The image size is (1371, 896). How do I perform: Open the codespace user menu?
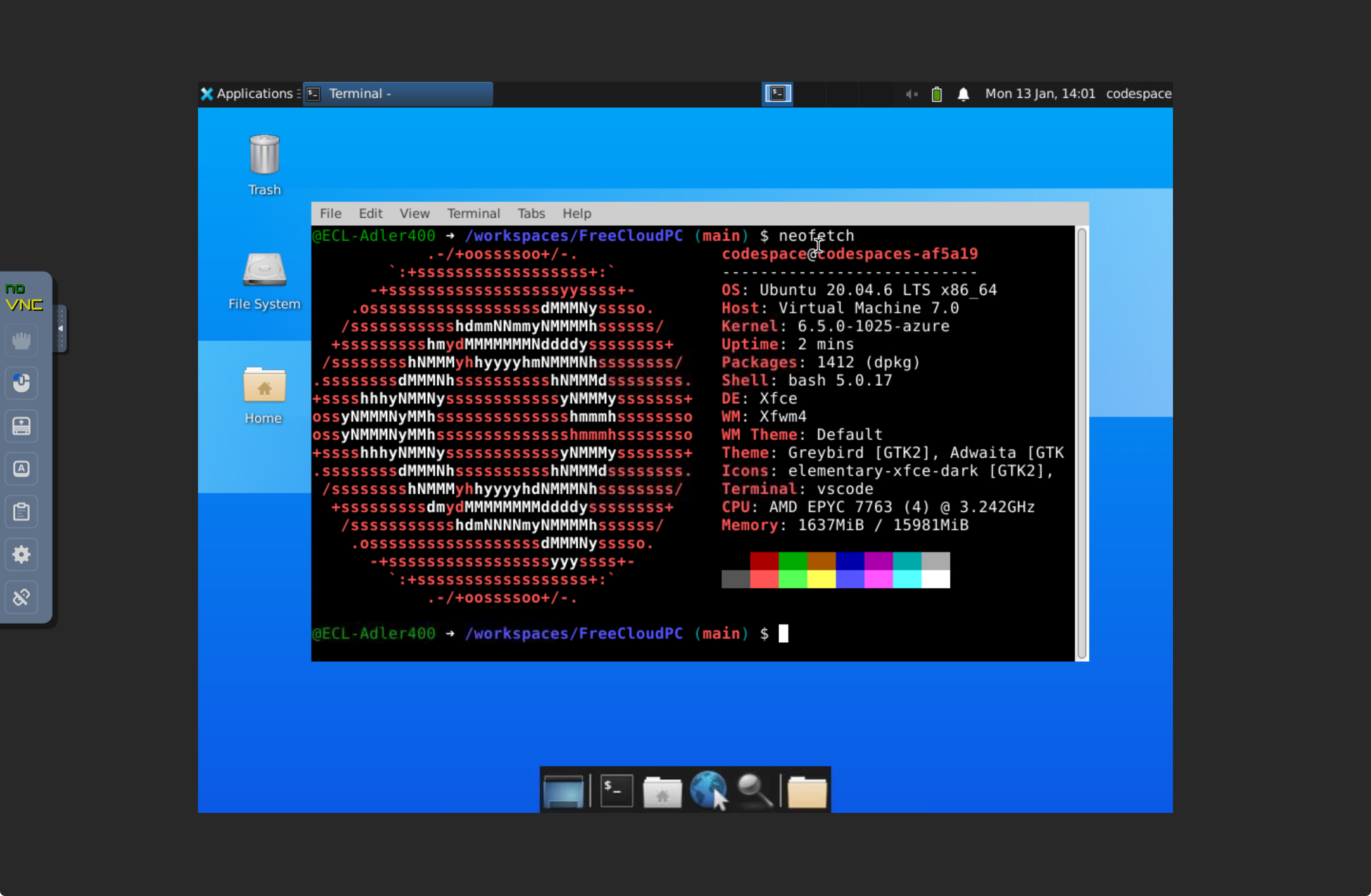click(x=1139, y=94)
